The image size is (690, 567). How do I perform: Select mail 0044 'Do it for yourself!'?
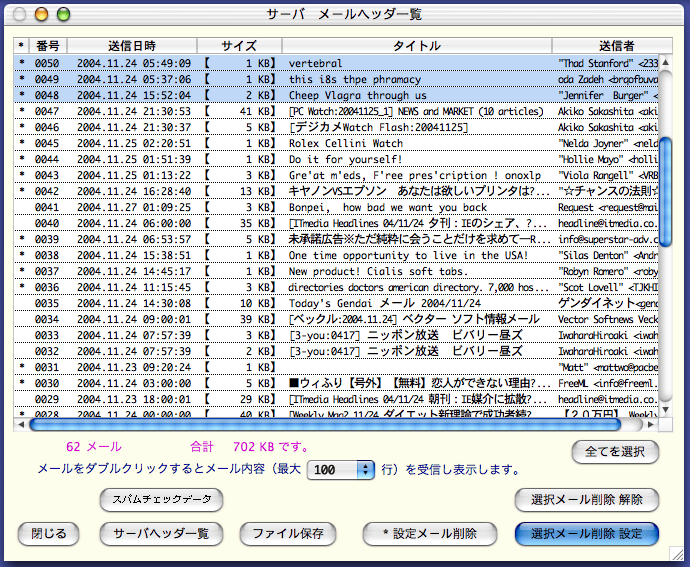(x=336, y=159)
